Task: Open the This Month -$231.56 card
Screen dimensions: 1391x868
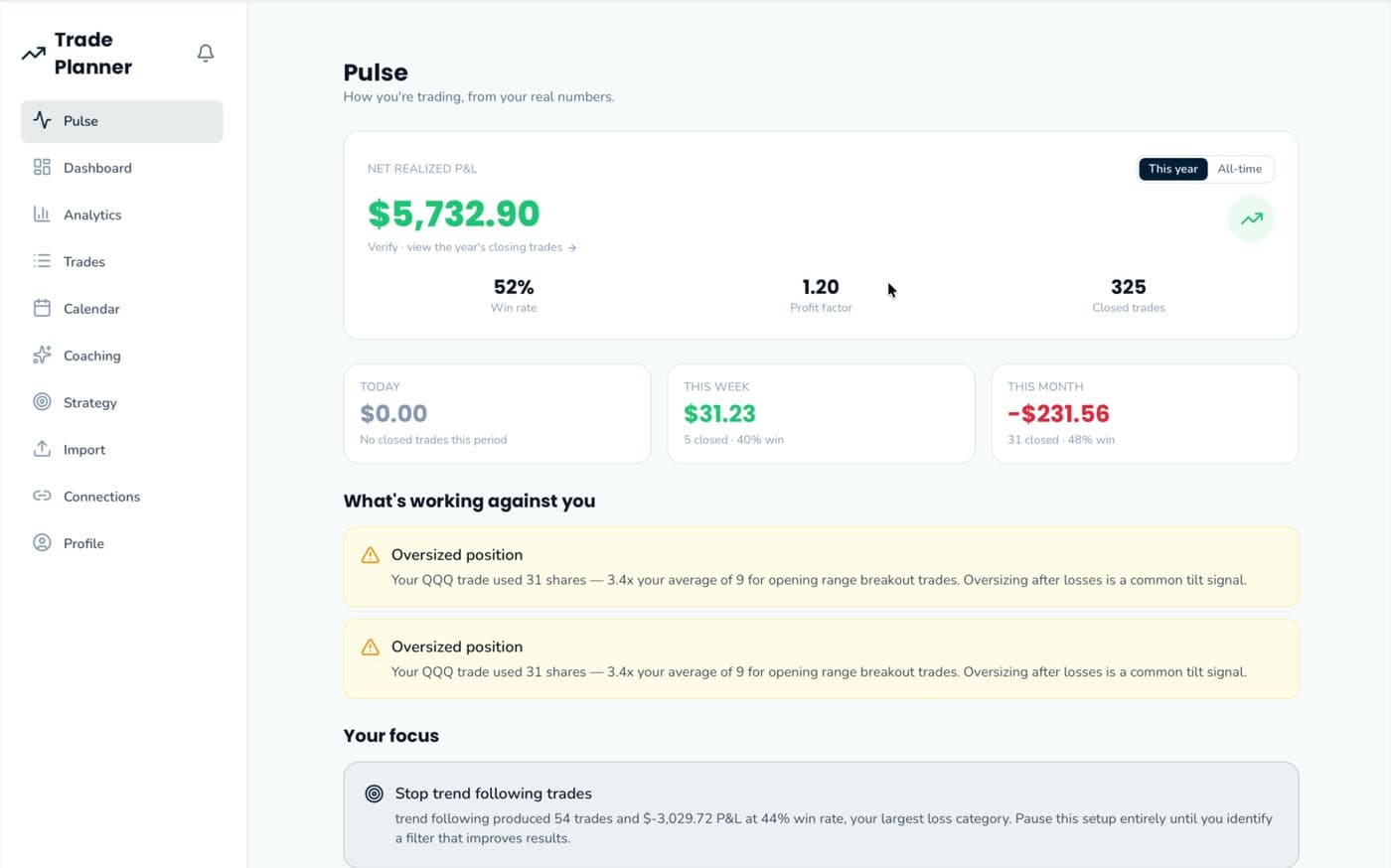Action: [x=1145, y=413]
